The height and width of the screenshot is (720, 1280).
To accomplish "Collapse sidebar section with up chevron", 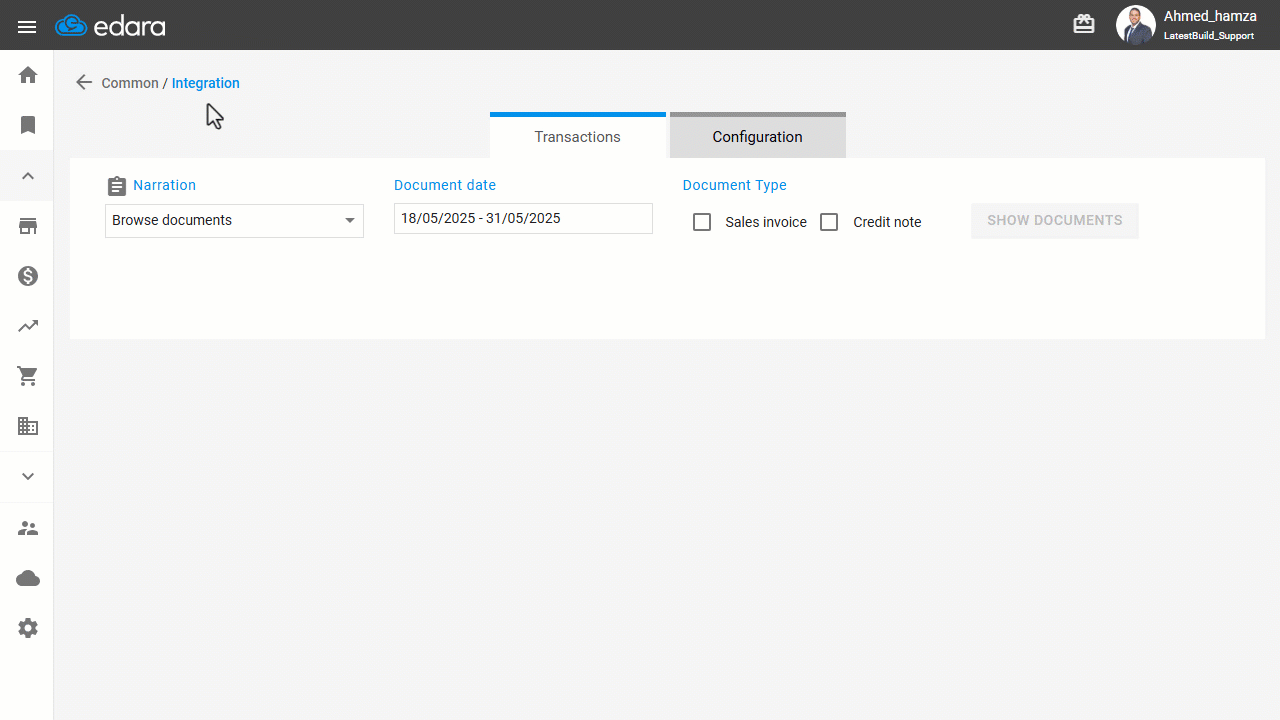I will (28, 176).
